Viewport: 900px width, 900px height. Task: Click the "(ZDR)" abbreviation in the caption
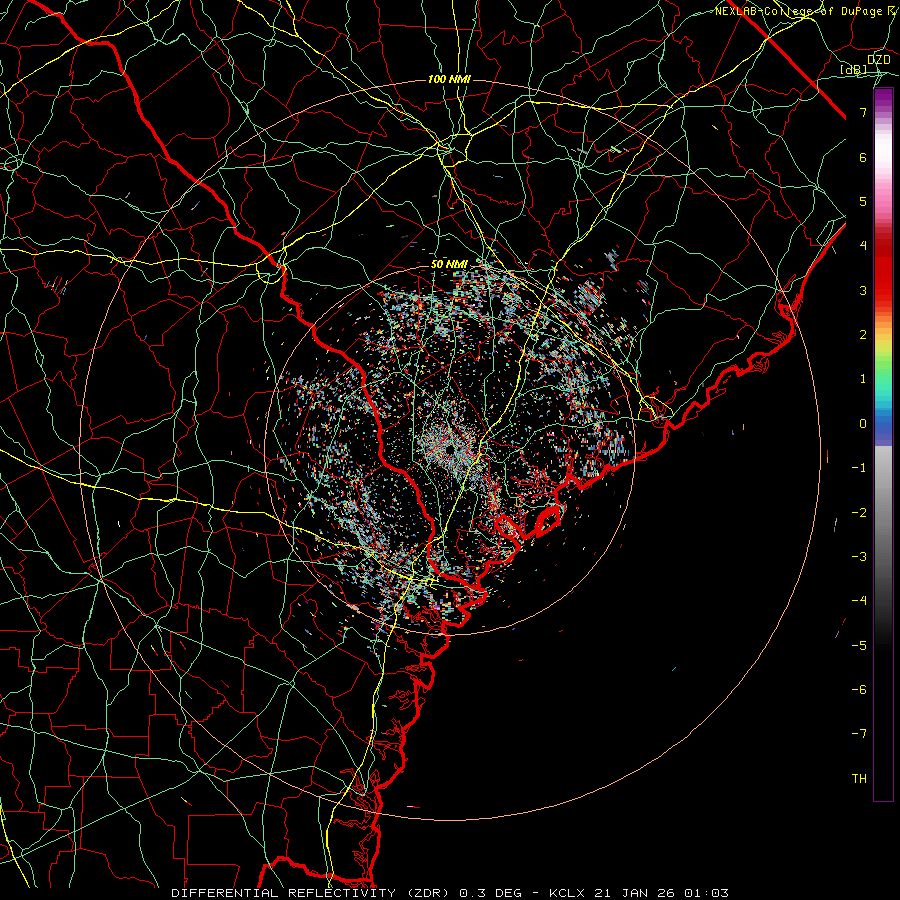tap(429, 893)
